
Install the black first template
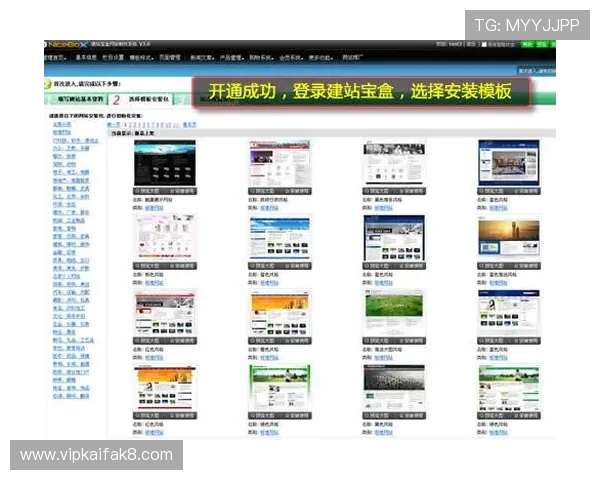[x=182, y=191]
